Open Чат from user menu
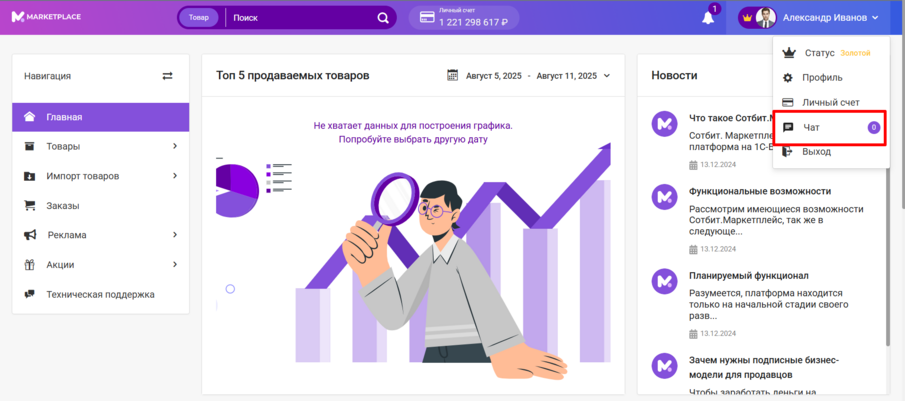 point(831,127)
